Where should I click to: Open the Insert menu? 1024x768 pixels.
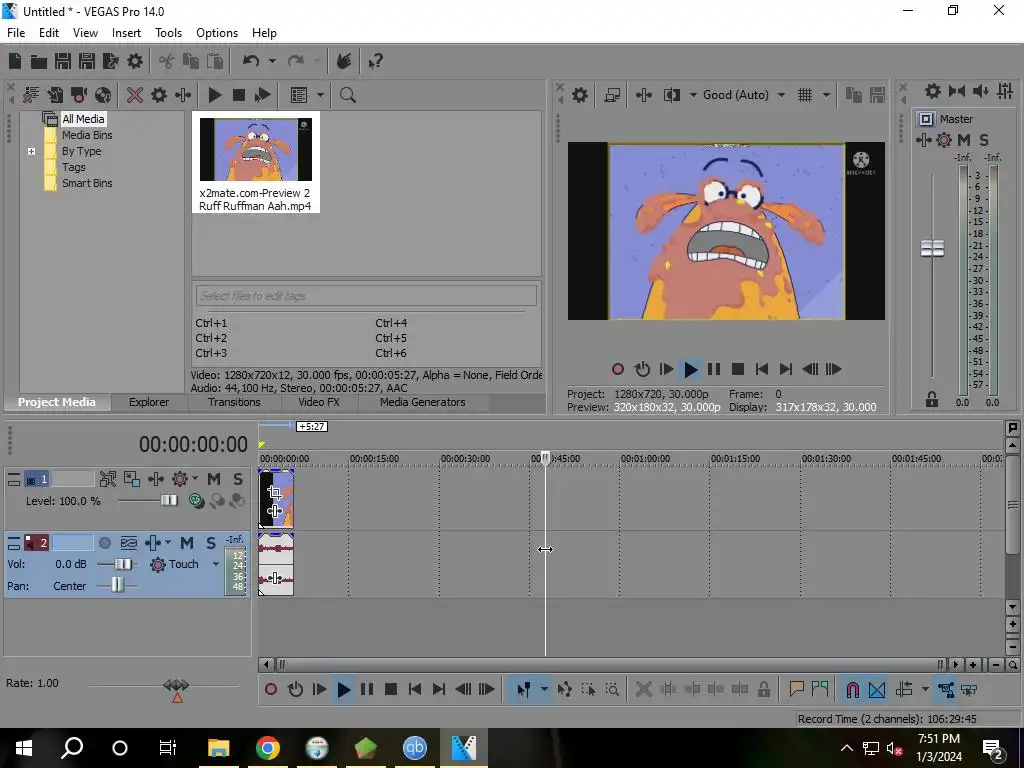(126, 33)
